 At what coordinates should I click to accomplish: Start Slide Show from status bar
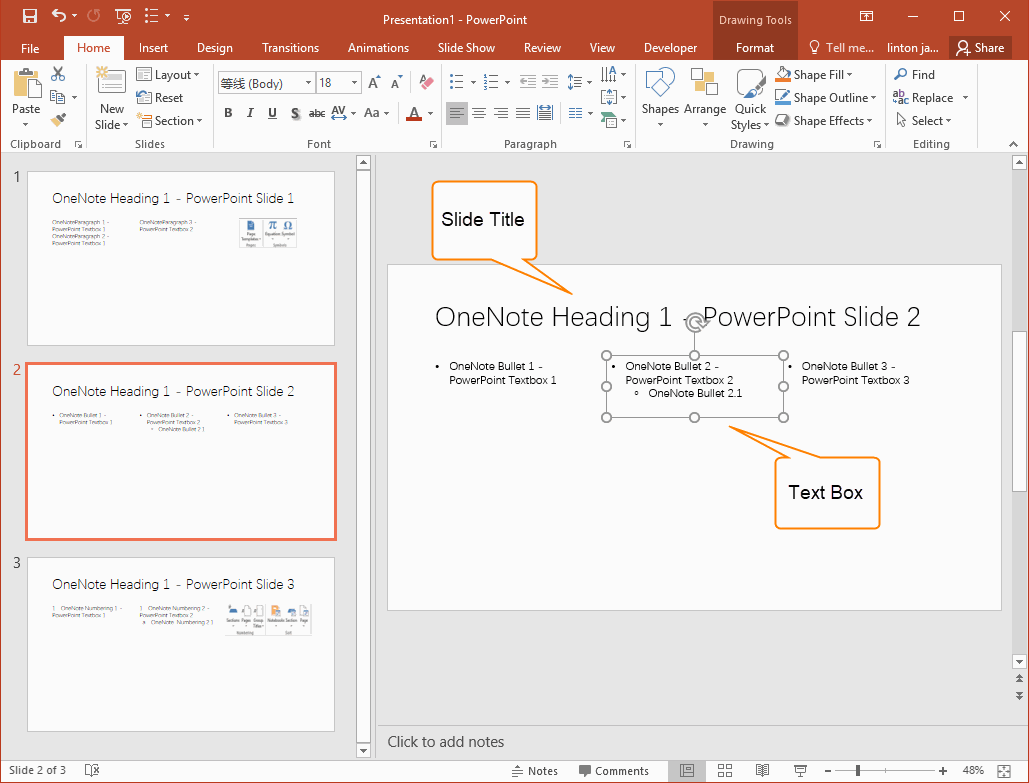click(800, 771)
